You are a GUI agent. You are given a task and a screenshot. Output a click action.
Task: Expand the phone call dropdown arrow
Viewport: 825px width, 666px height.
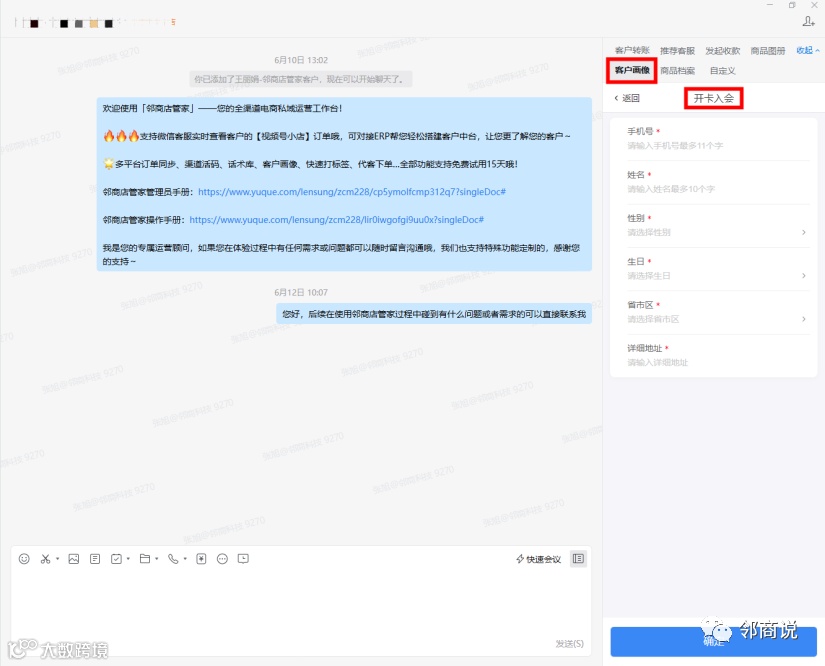tap(185, 559)
